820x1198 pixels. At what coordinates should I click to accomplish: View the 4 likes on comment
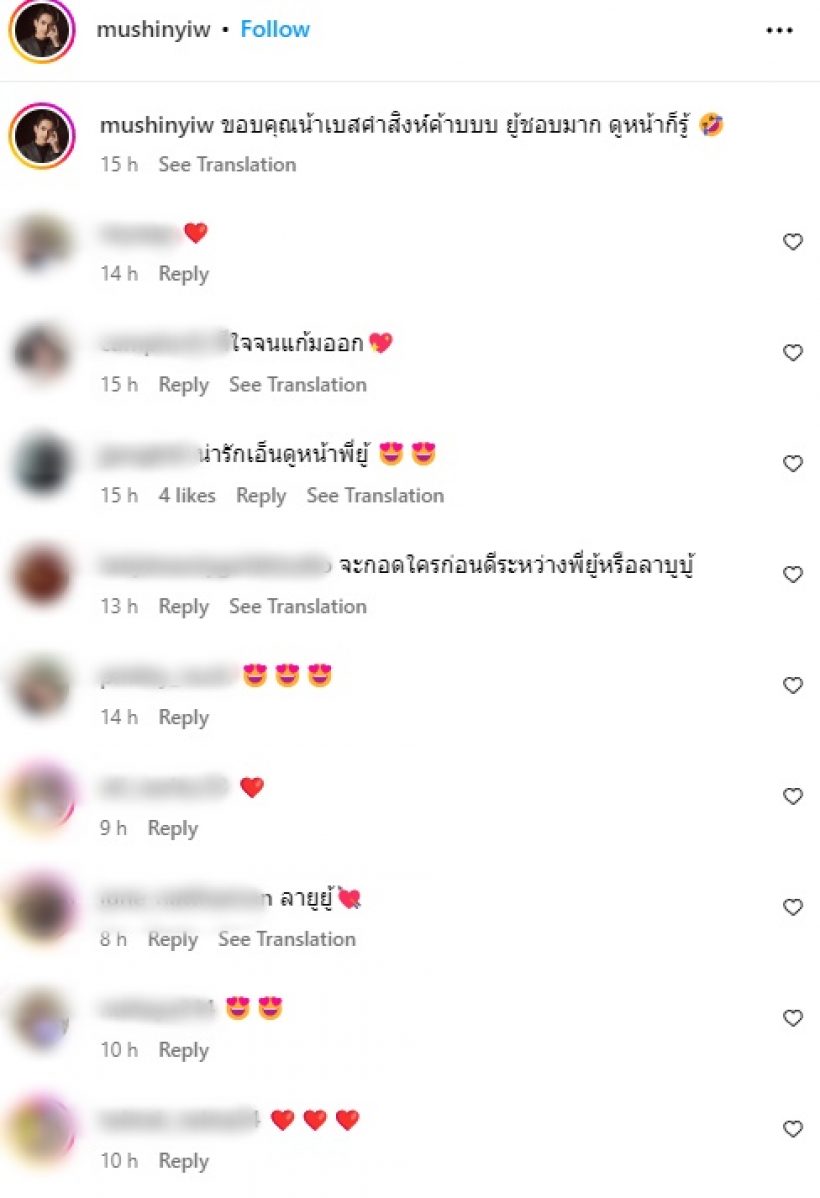[x=187, y=496]
